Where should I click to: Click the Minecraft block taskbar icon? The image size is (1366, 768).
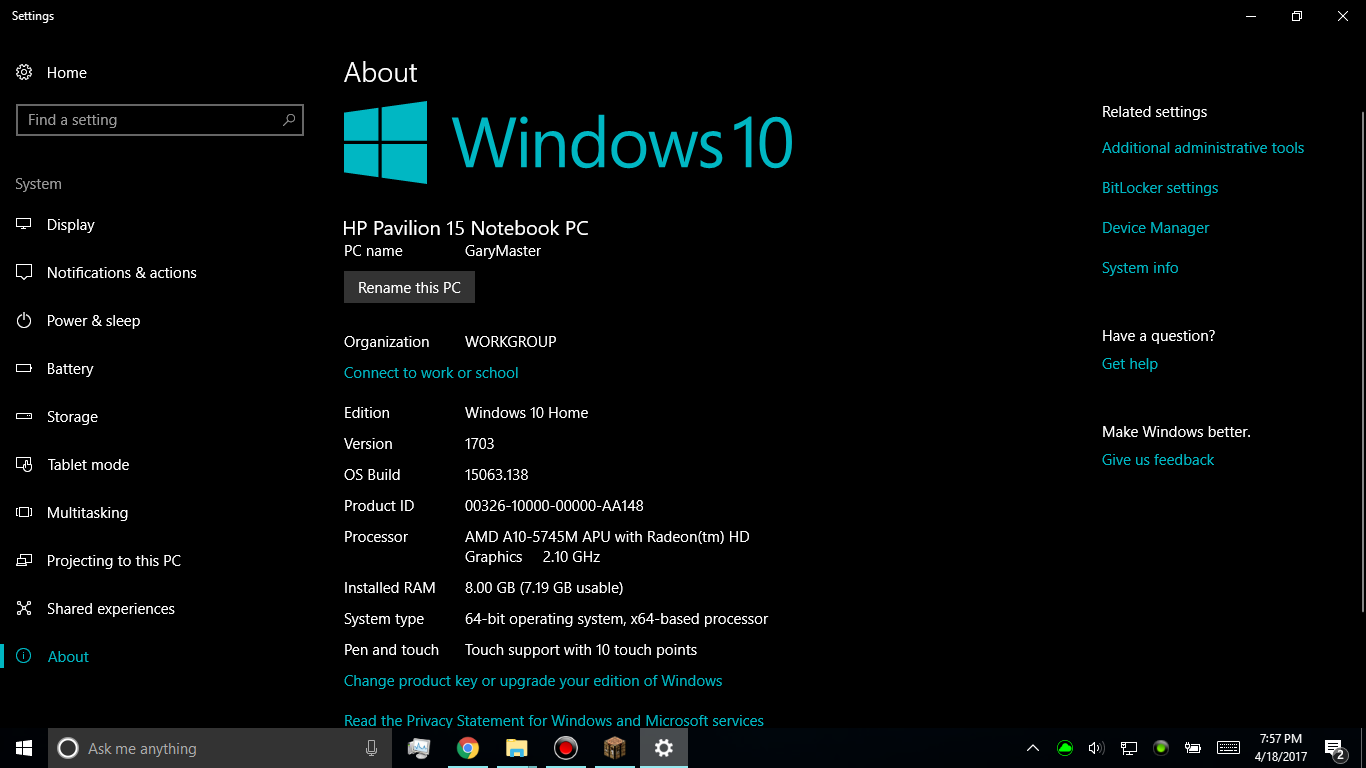pos(614,748)
